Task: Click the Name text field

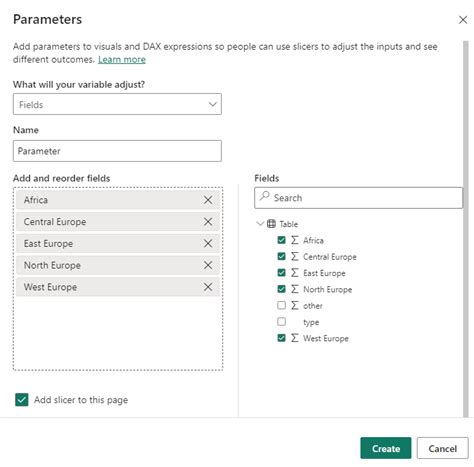Action: pyautogui.click(x=117, y=151)
